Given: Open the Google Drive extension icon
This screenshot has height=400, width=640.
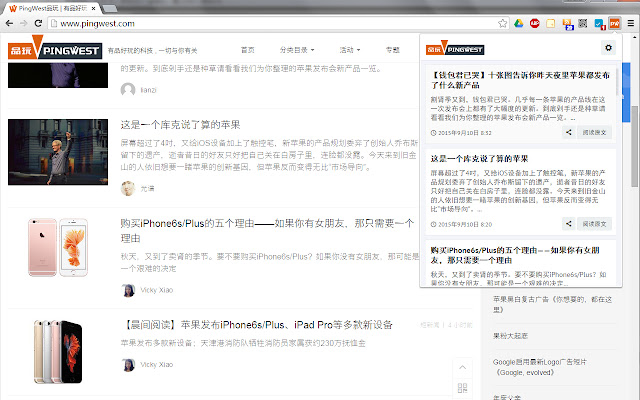Looking at the screenshot, I should coord(518,23).
